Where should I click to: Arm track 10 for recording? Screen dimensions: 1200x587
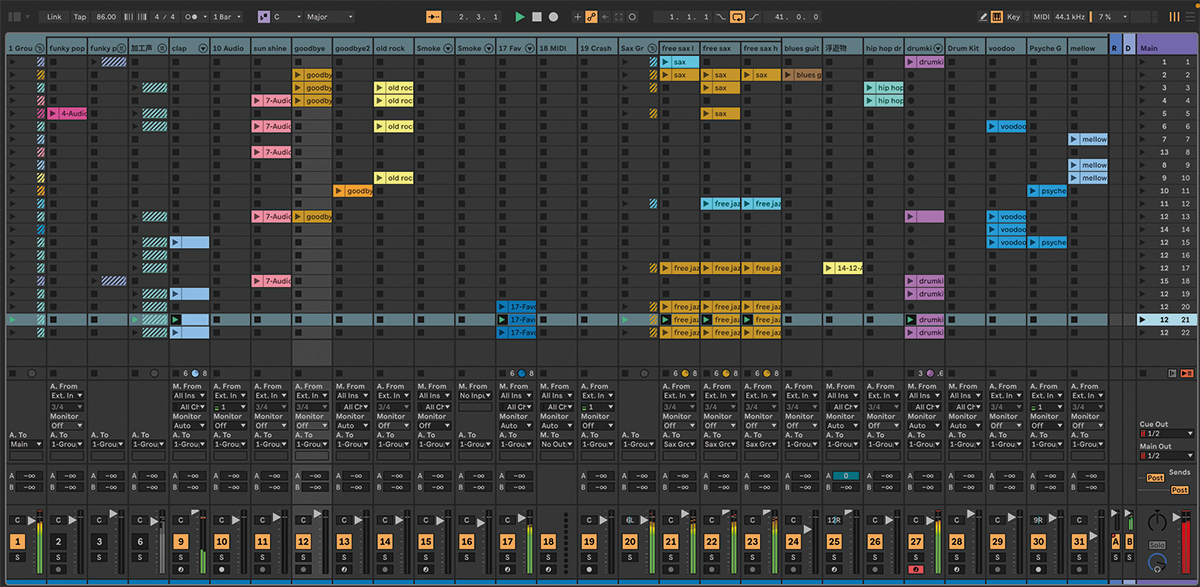click(x=221, y=569)
